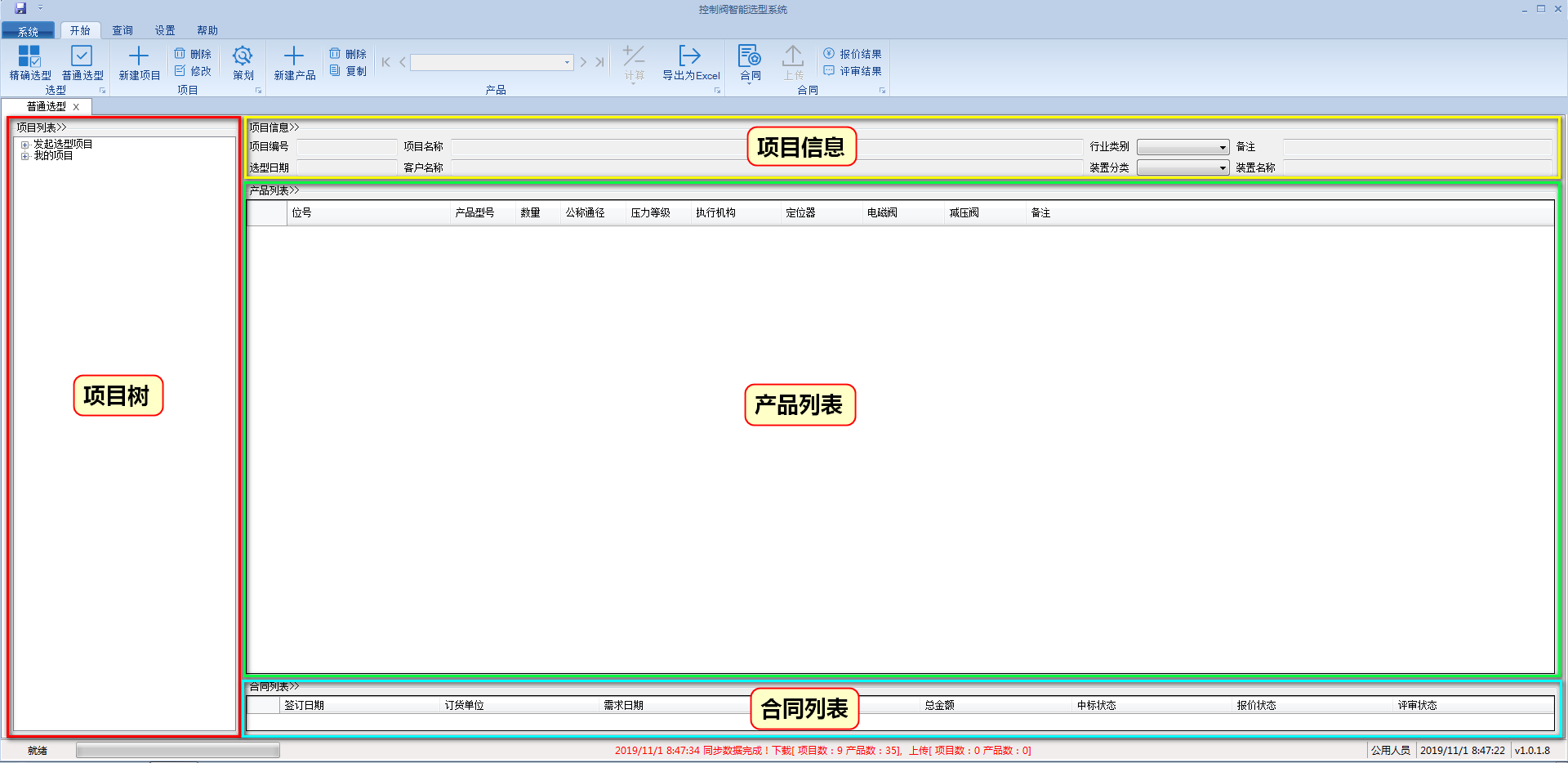This screenshot has height=763, width=1568.
Task: Click the 新建项目 plus icon
Action: point(139,56)
